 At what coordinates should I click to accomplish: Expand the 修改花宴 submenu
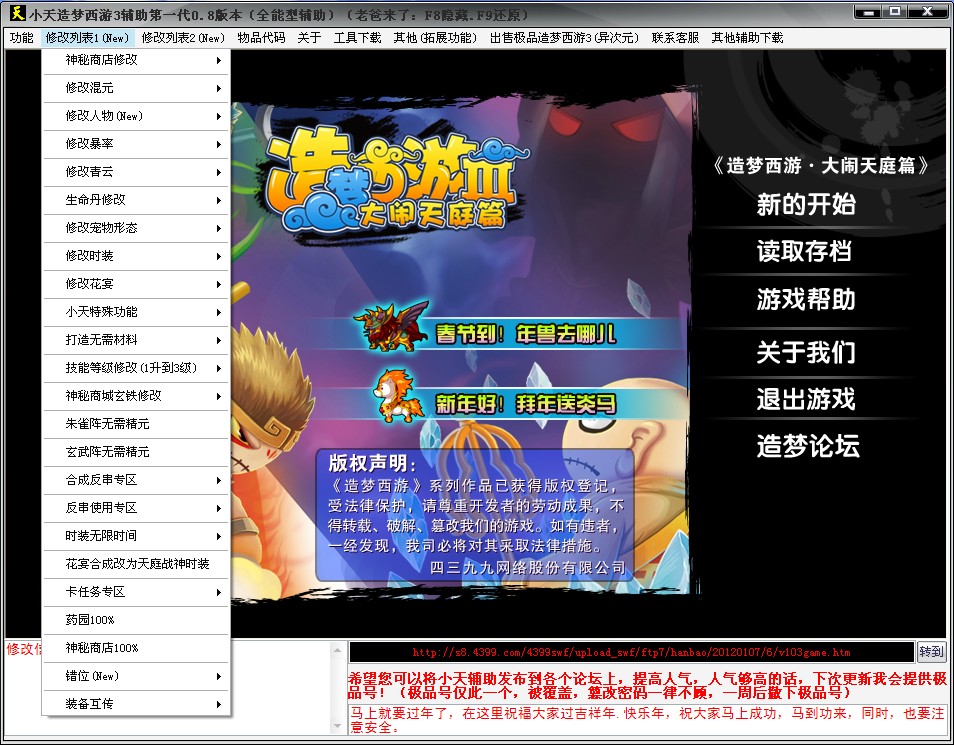pos(136,284)
